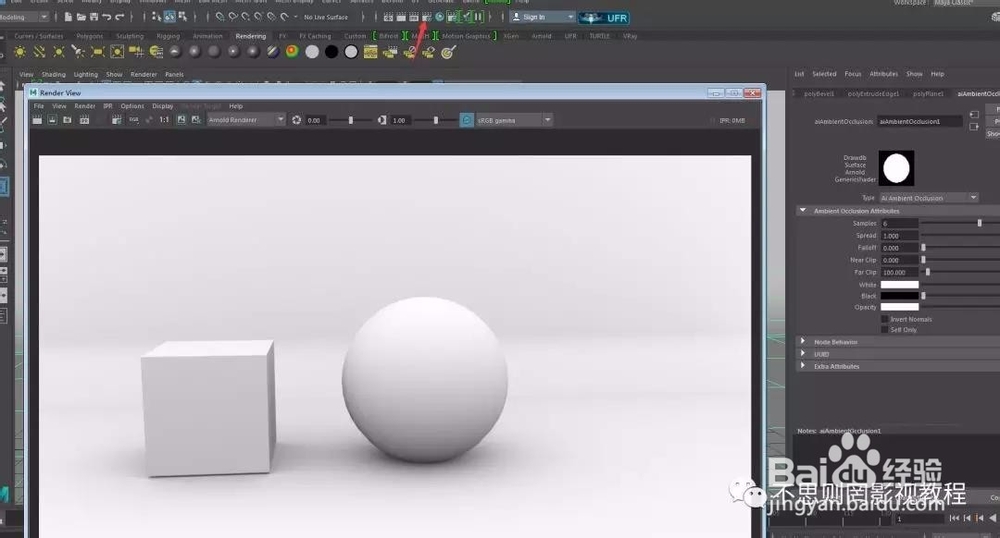Open sRGB gamma view transform dropdown
This screenshot has width=1000, height=538.
[x=513, y=120]
